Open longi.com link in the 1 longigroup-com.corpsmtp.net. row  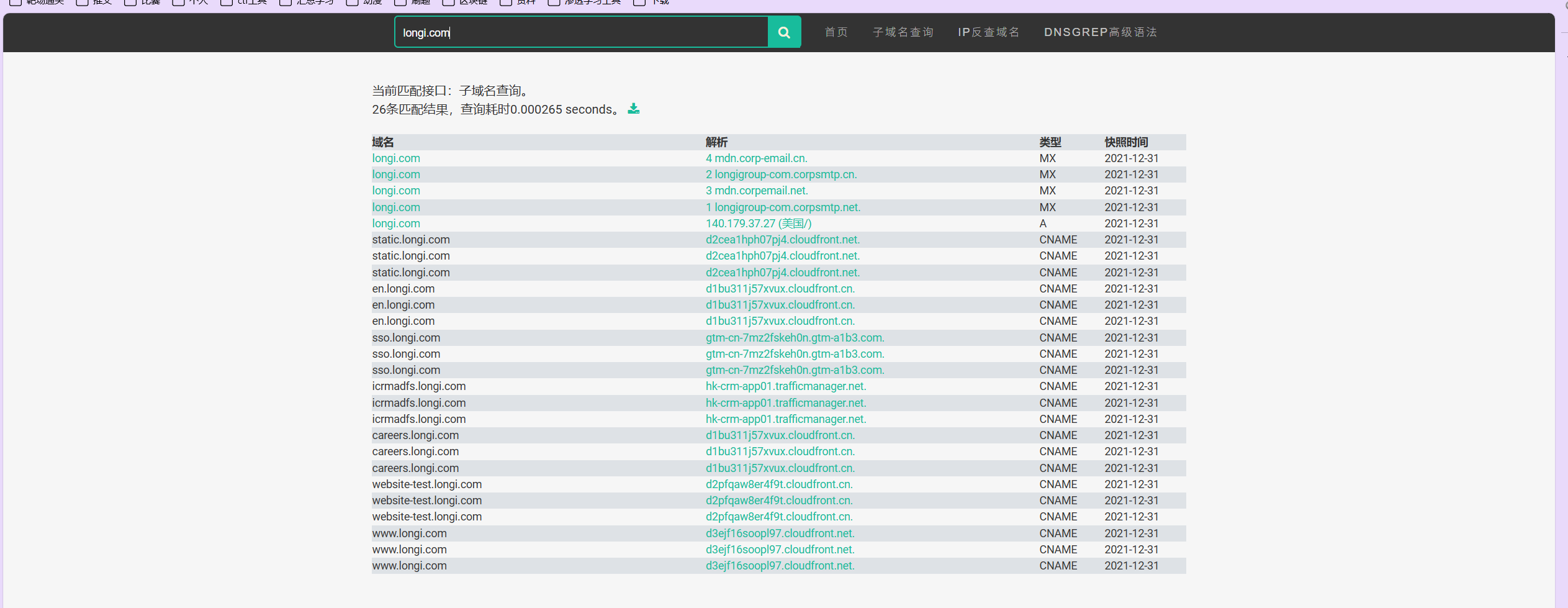pyautogui.click(x=396, y=207)
